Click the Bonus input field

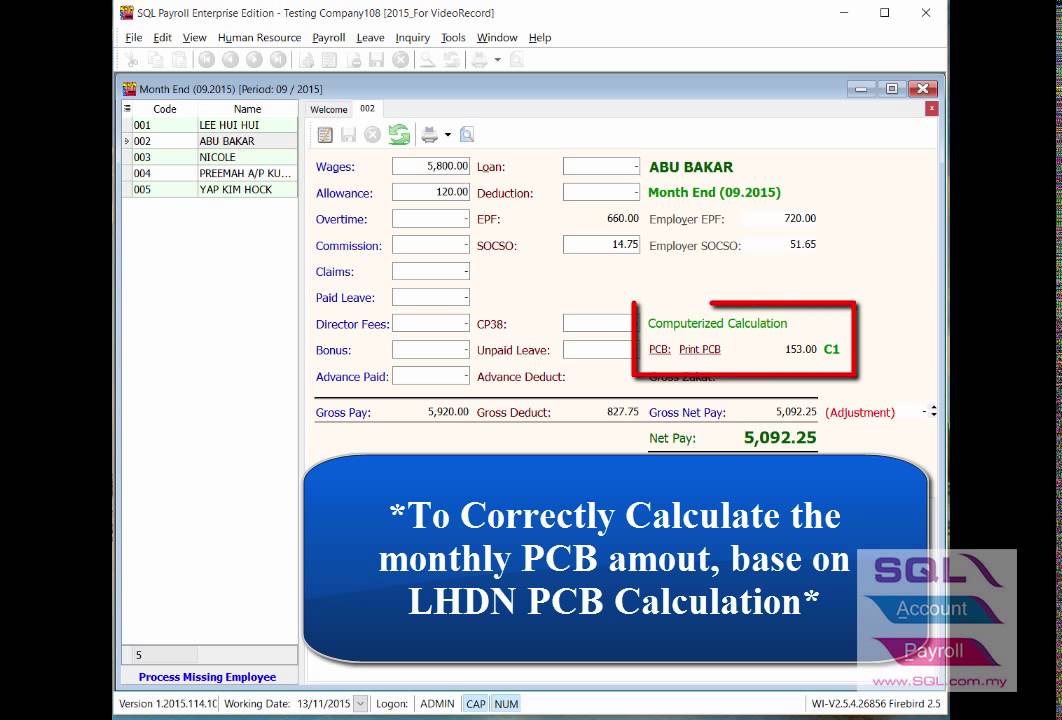tap(431, 350)
